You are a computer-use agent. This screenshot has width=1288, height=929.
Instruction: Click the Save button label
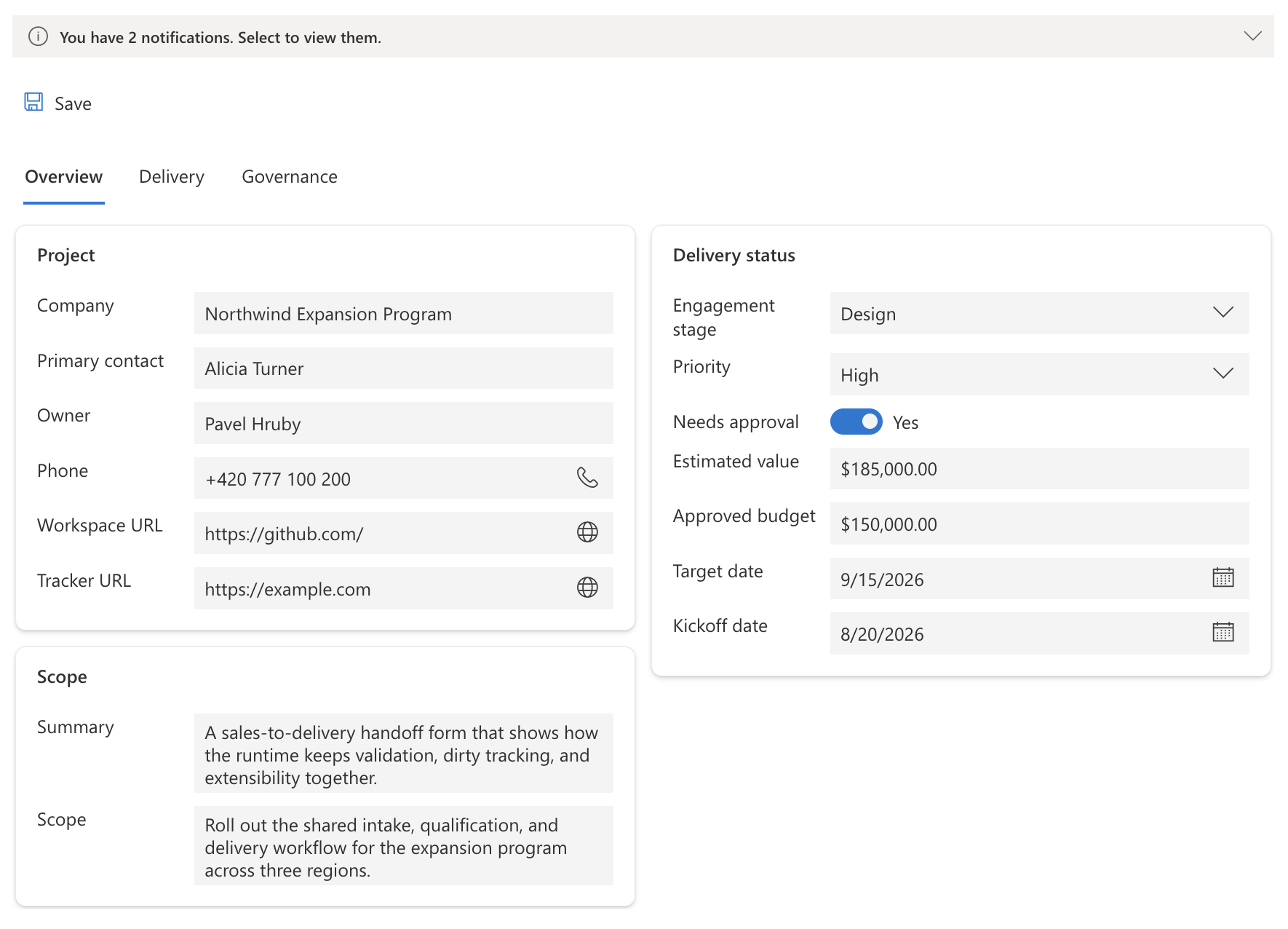click(73, 103)
